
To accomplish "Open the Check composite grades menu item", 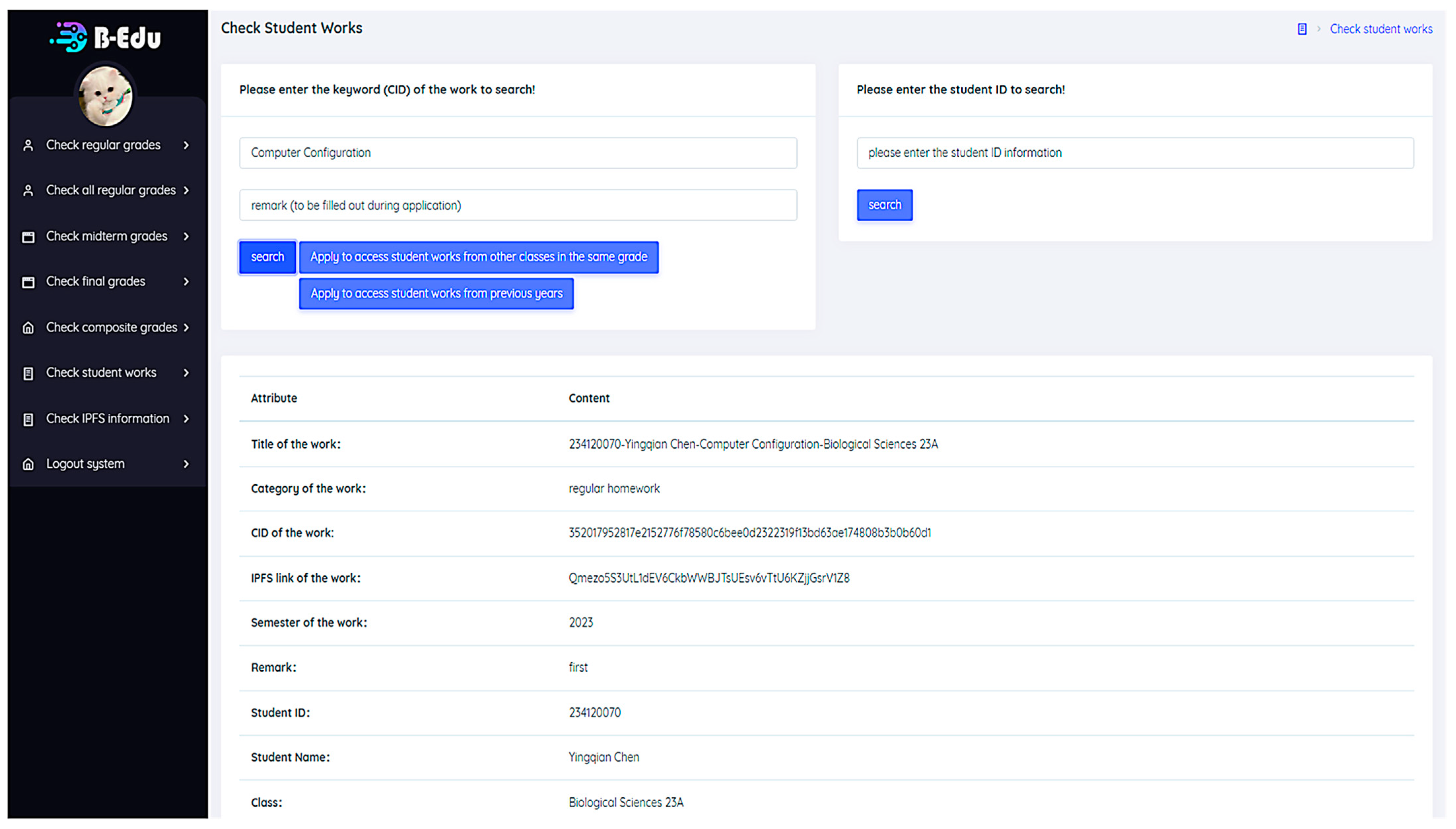I will tap(112, 327).
